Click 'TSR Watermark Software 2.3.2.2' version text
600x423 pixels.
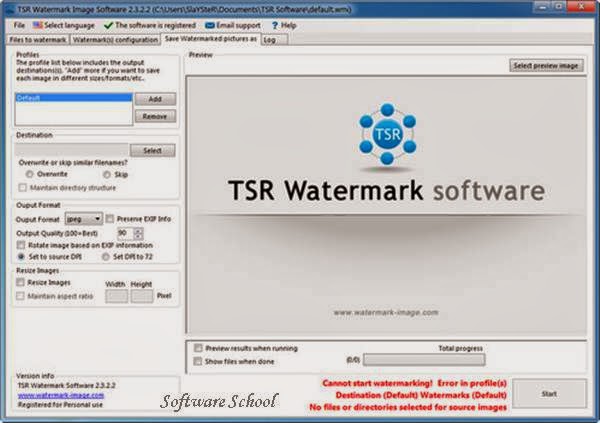click(67, 385)
